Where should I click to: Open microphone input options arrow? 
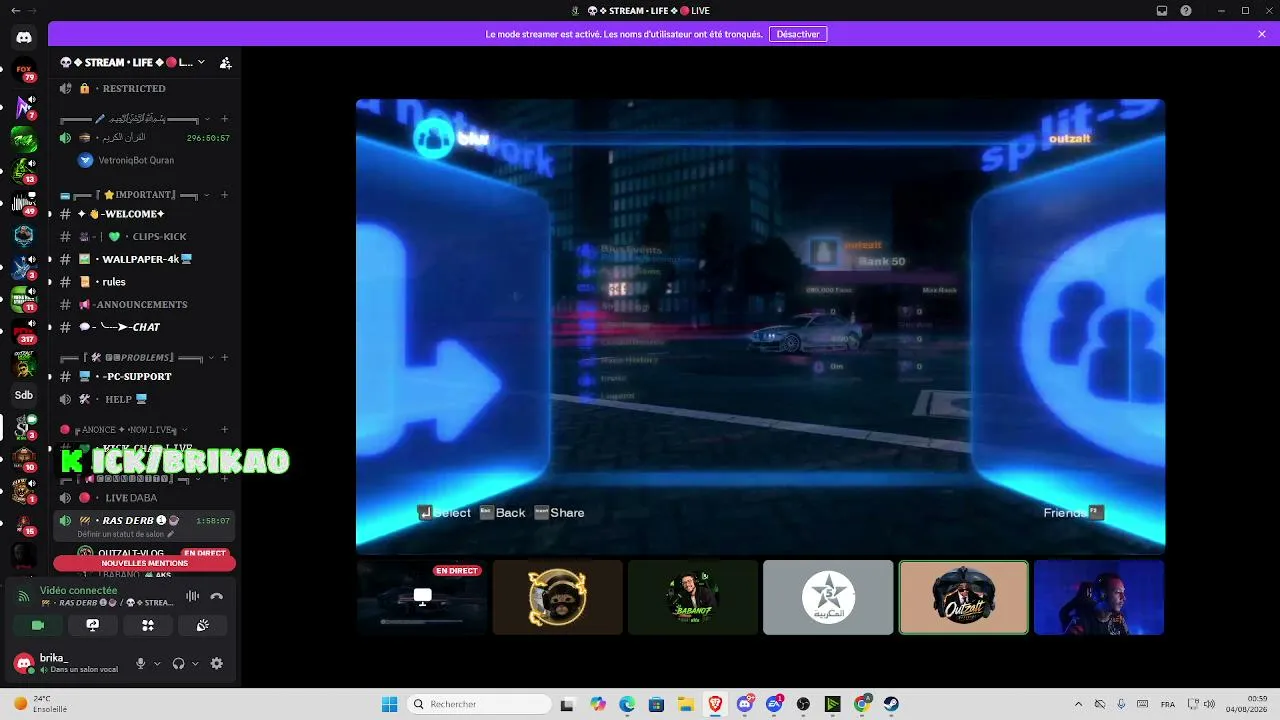click(x=157, y=663)
